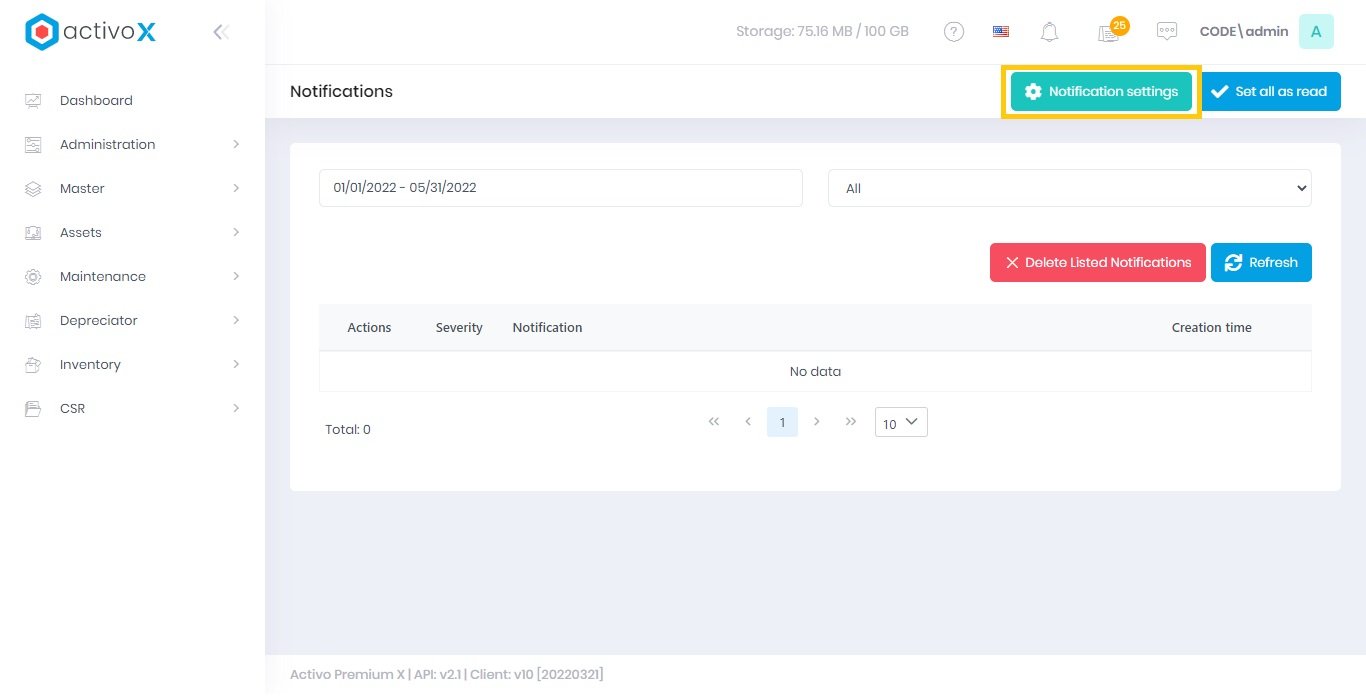Click the Notification settings button
Image resolution: width=1366 pixels, height=696 pixels.
point(1101,91)
